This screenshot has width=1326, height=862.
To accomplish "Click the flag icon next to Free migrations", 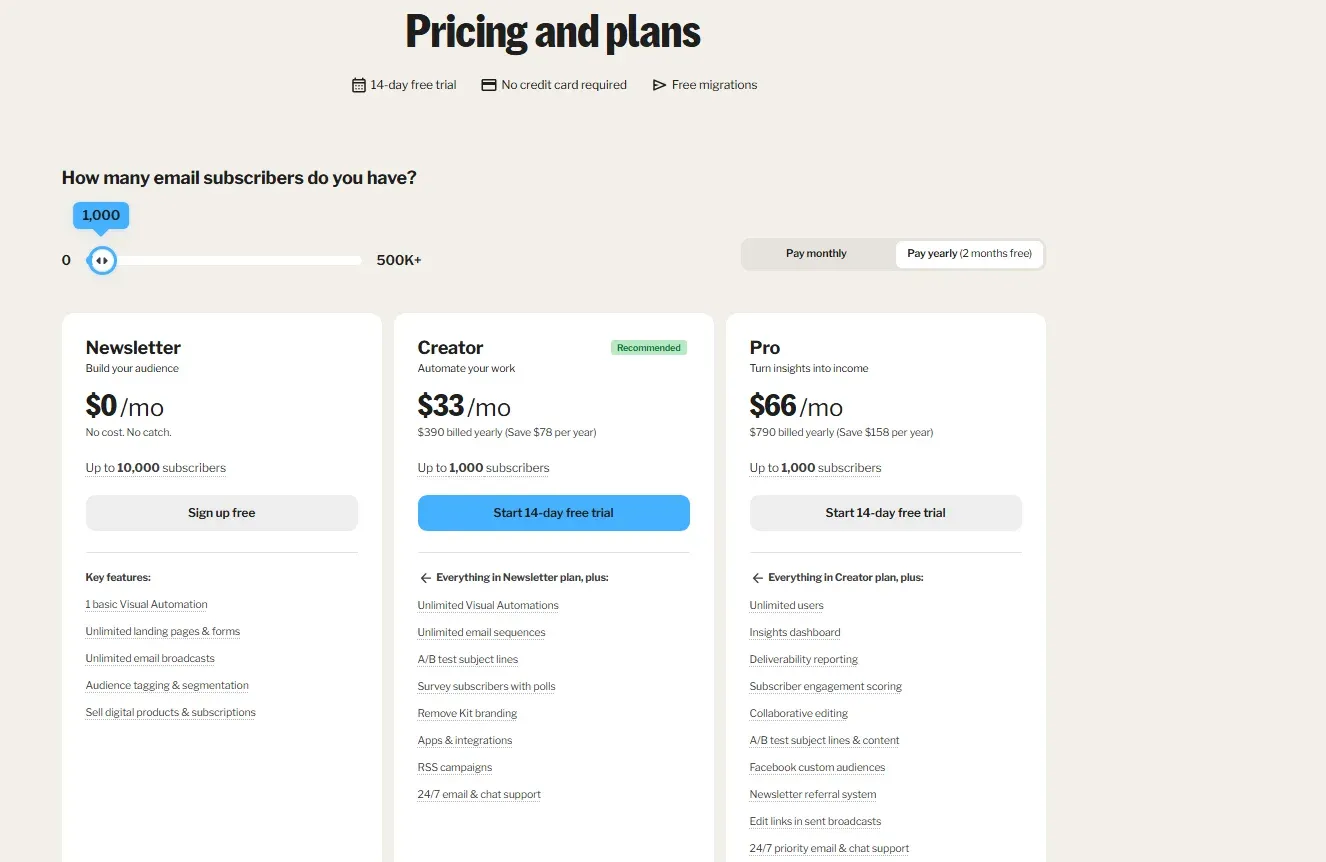I will tap(659, 85).
